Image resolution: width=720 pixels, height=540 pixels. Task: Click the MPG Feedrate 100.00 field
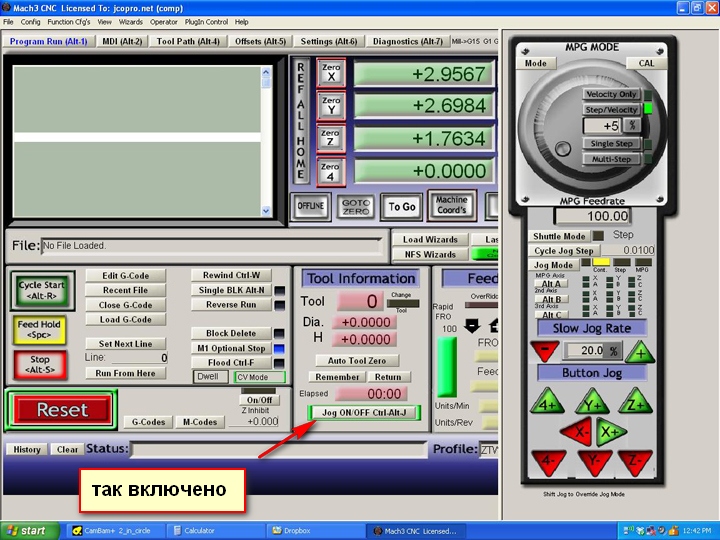point(592,216)
